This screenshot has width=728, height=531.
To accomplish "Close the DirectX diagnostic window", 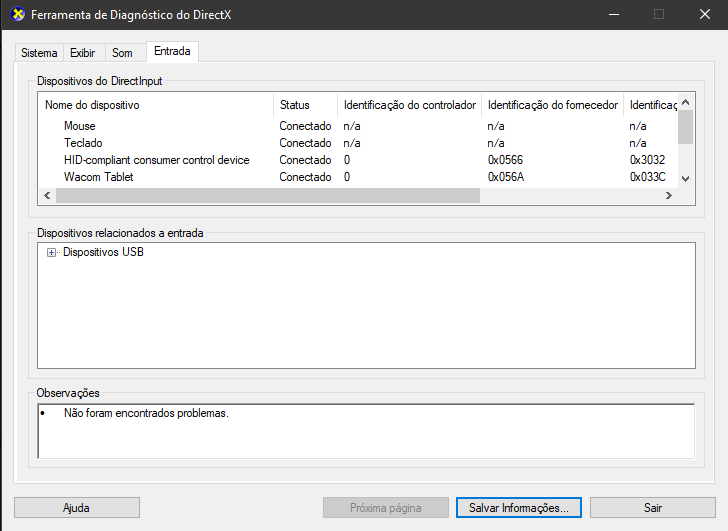I will pos(705,14).
